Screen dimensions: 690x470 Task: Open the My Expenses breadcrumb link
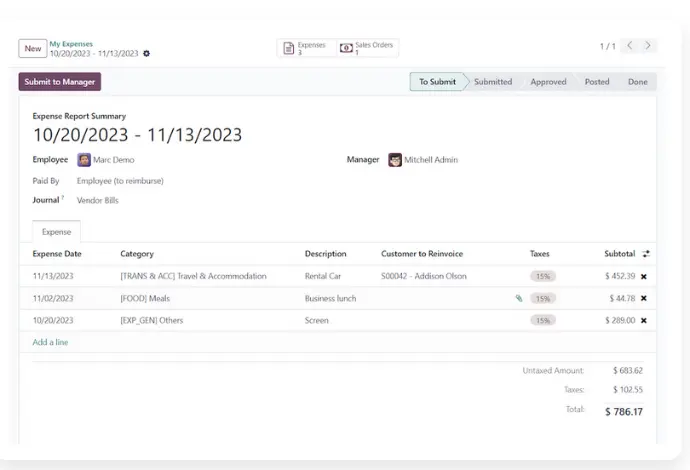click(71, 44)
